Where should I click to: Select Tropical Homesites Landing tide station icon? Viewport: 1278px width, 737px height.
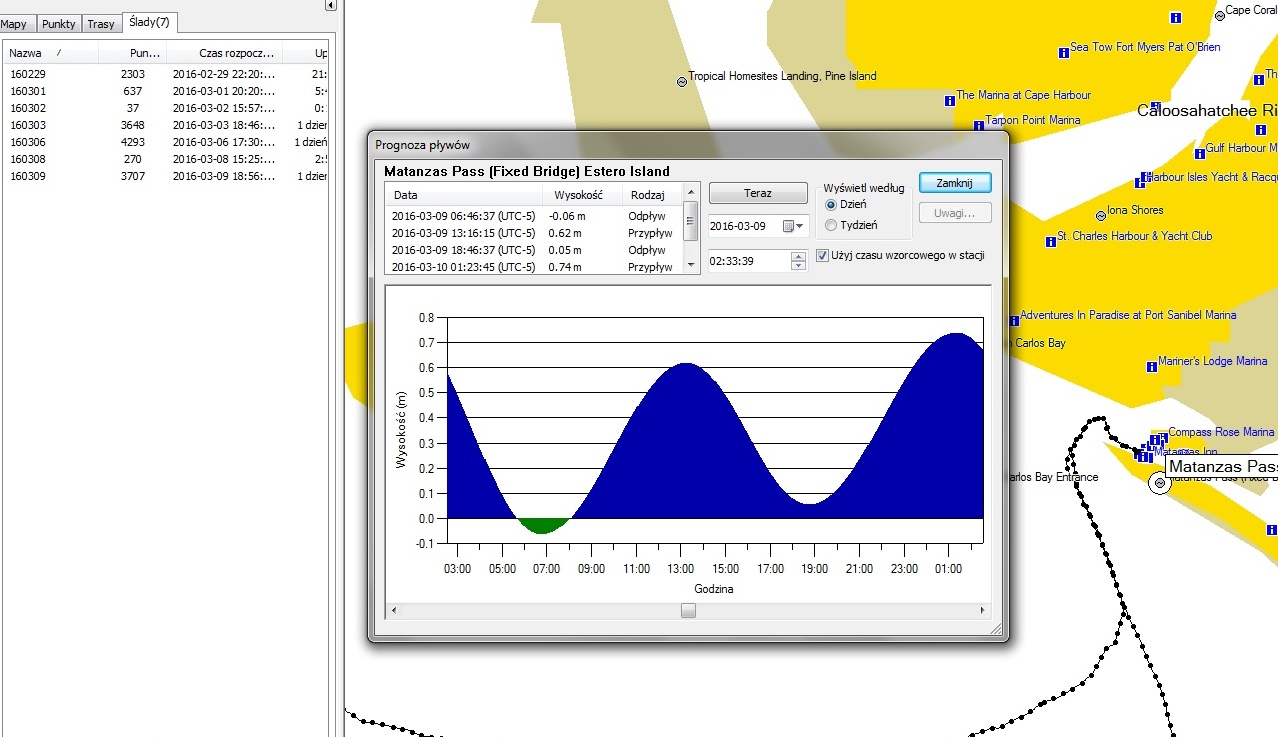coord(682,82)
